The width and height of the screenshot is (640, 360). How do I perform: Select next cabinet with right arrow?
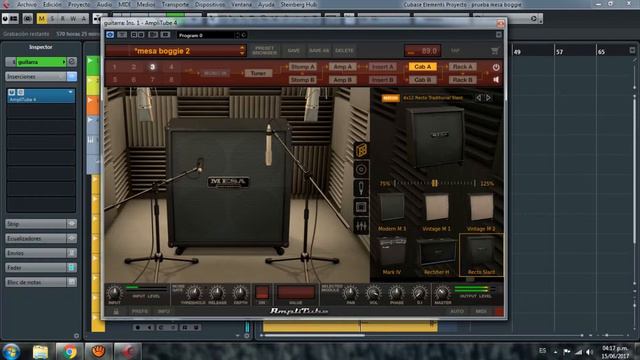point(489,98)
